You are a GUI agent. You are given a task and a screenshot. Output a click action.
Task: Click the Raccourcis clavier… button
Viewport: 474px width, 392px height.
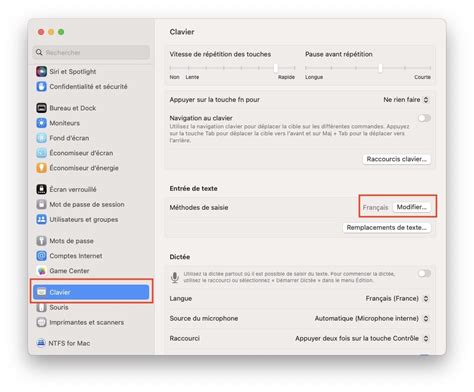coord(396,159)
